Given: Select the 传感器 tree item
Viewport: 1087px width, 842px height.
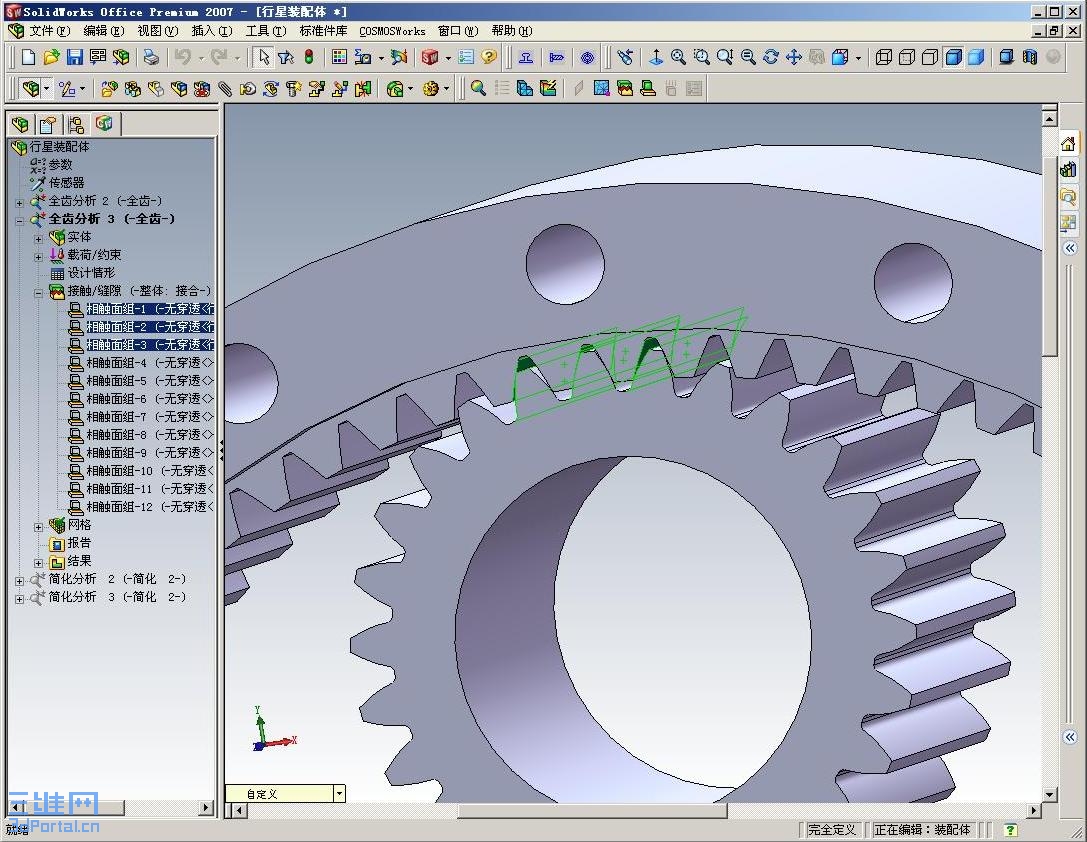Looking at the screenshot, I should point(57,182).
